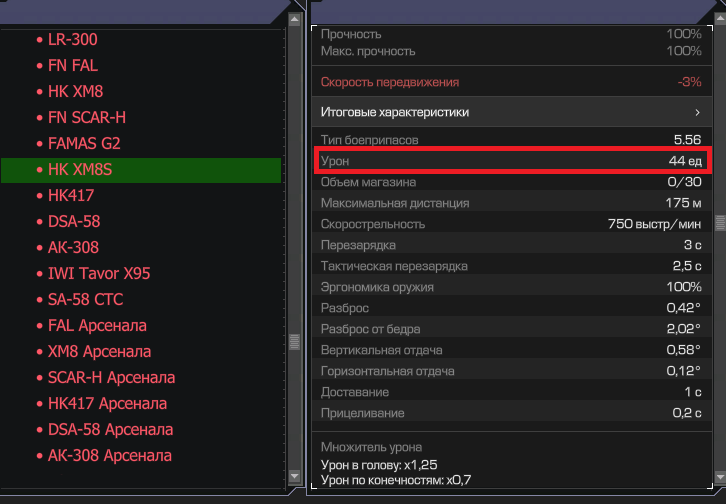The height and width of the screenshot is (504, 726).
Task: Select HK417 Арсенала entry
Action: pos(107,403)
